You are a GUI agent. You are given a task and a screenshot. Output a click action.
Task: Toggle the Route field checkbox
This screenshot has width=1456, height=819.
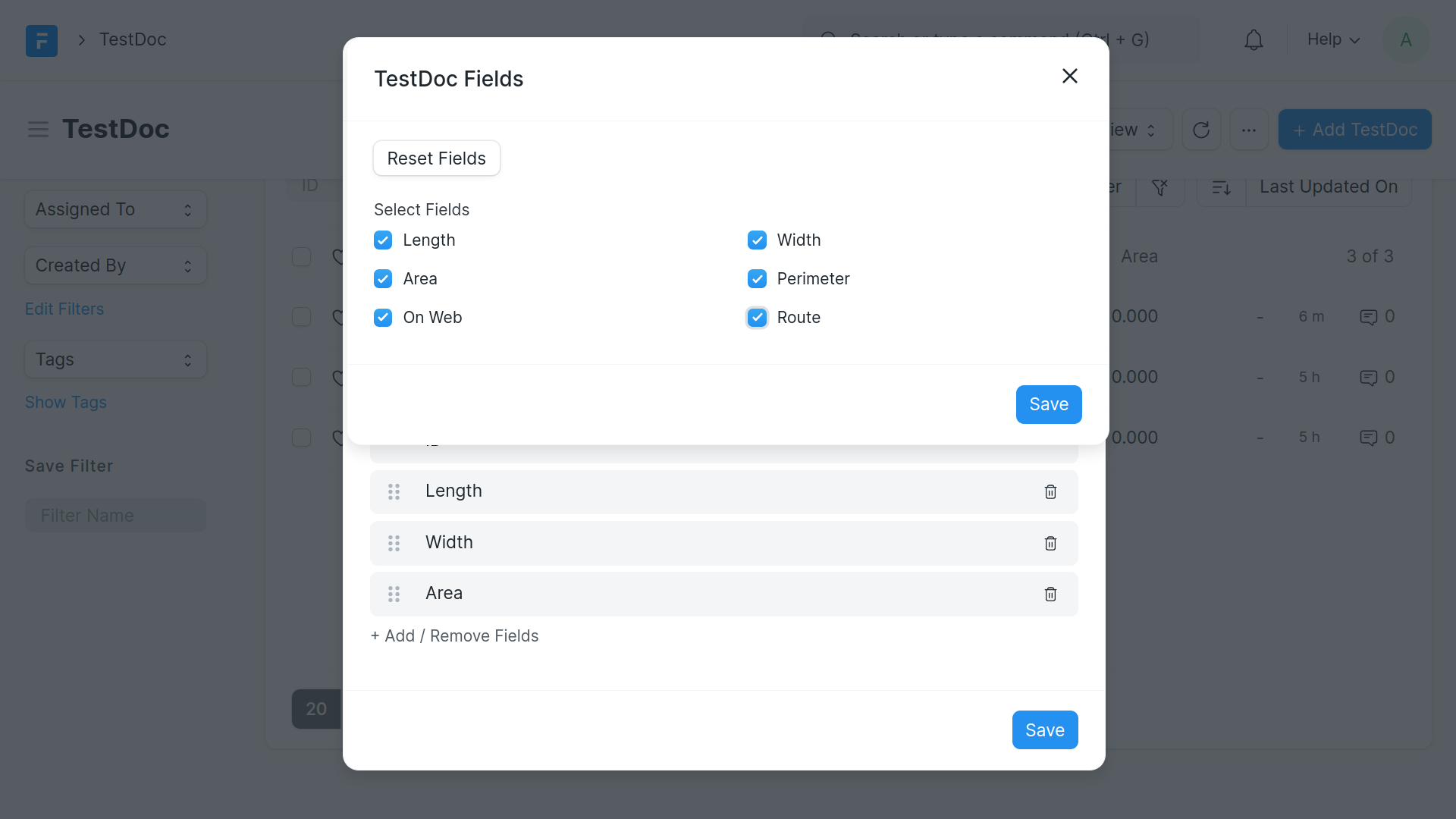coord(757,318)
